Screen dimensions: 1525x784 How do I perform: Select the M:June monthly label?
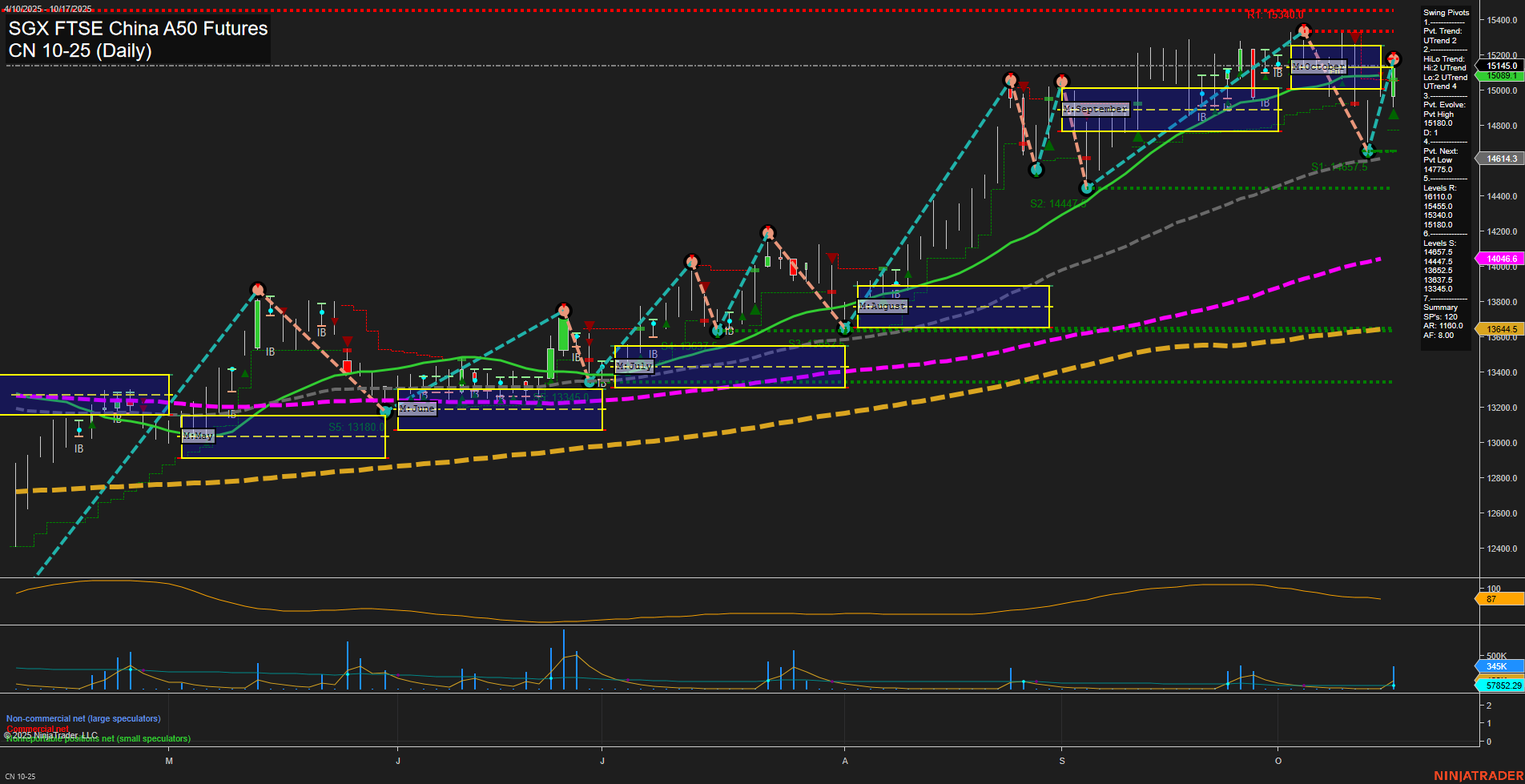tap(416, 408)
